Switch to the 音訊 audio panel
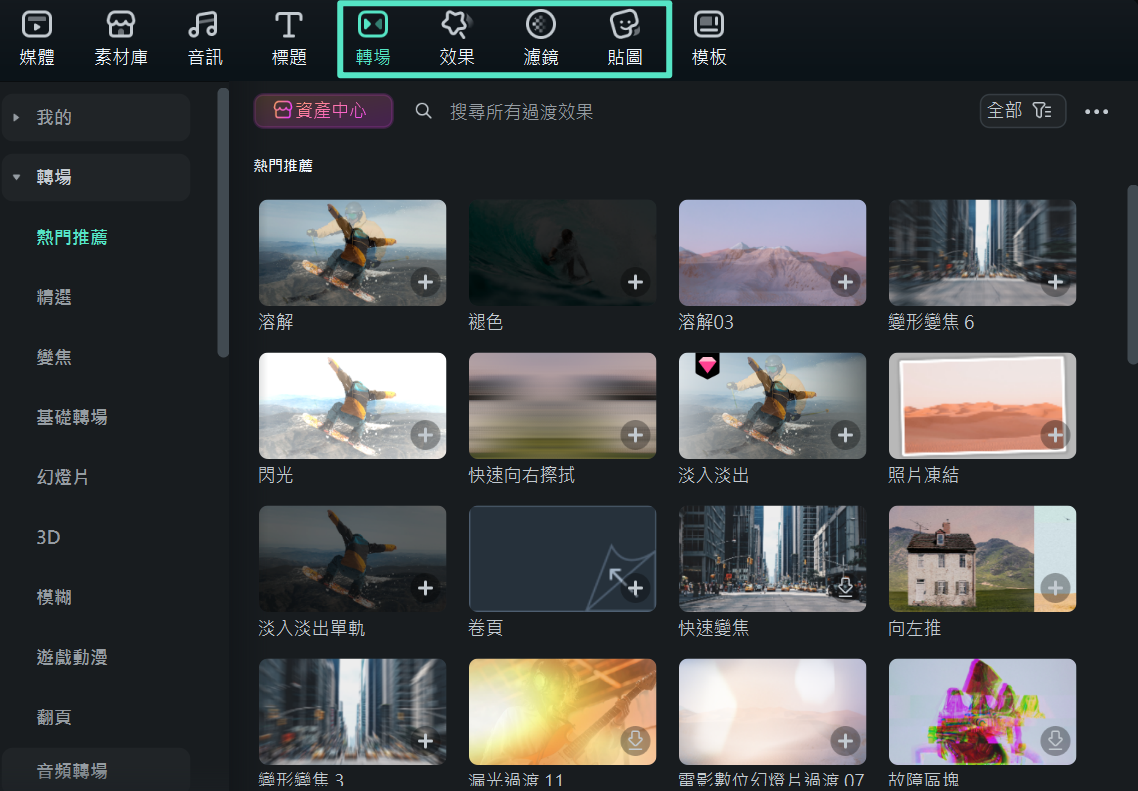This screenshot has width=1138, height=791. click(x=204, y=38)
